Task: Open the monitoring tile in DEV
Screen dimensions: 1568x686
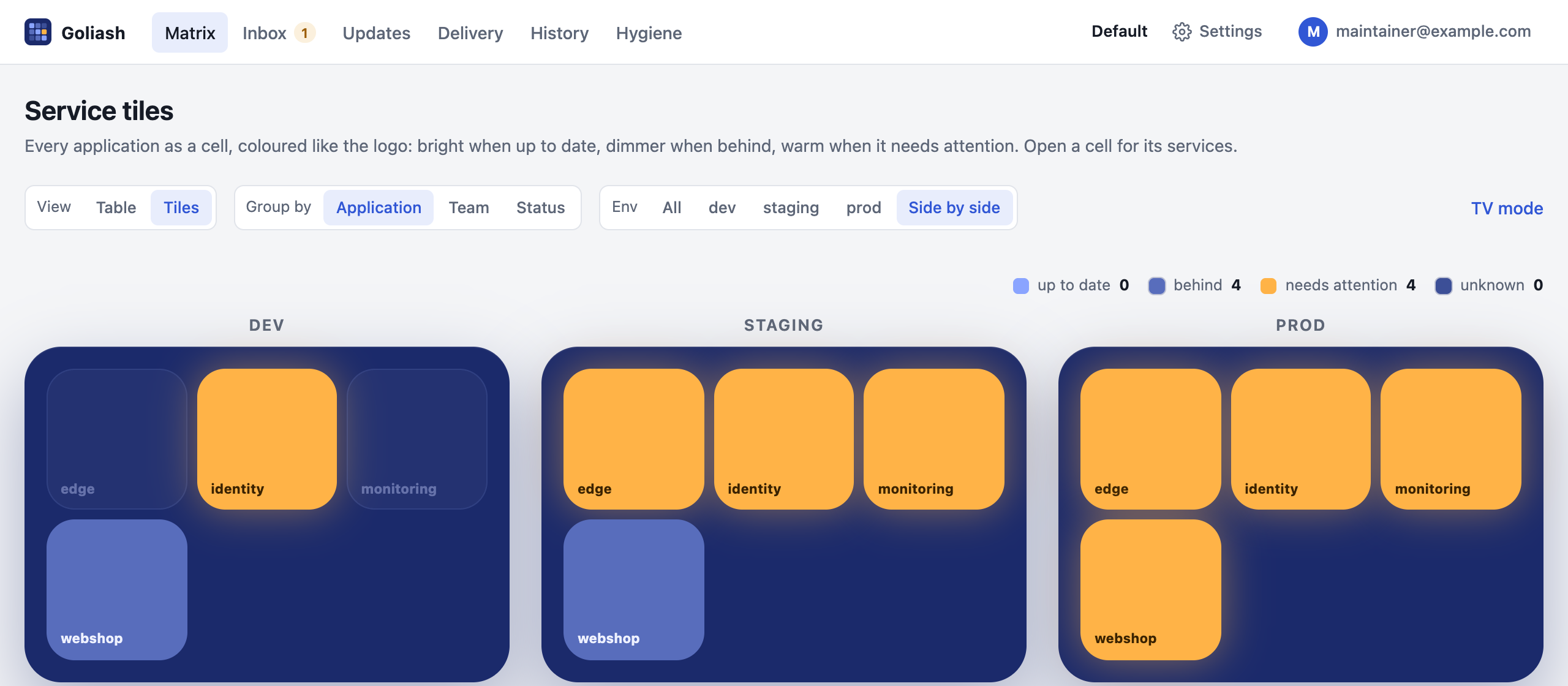Action: [x=417, y=439]
